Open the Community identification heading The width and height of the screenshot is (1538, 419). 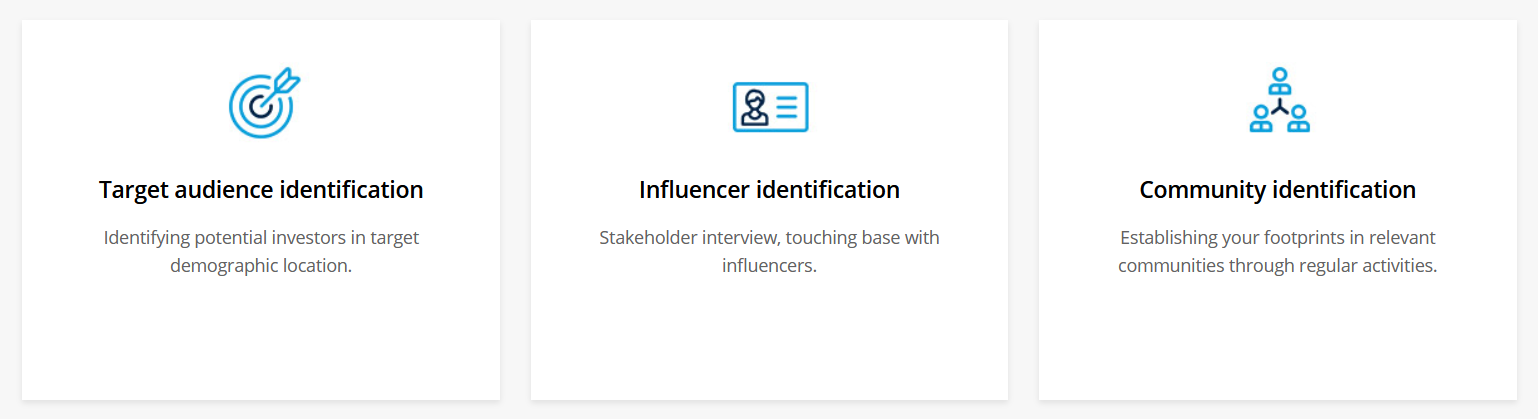tap(1277, 189)
